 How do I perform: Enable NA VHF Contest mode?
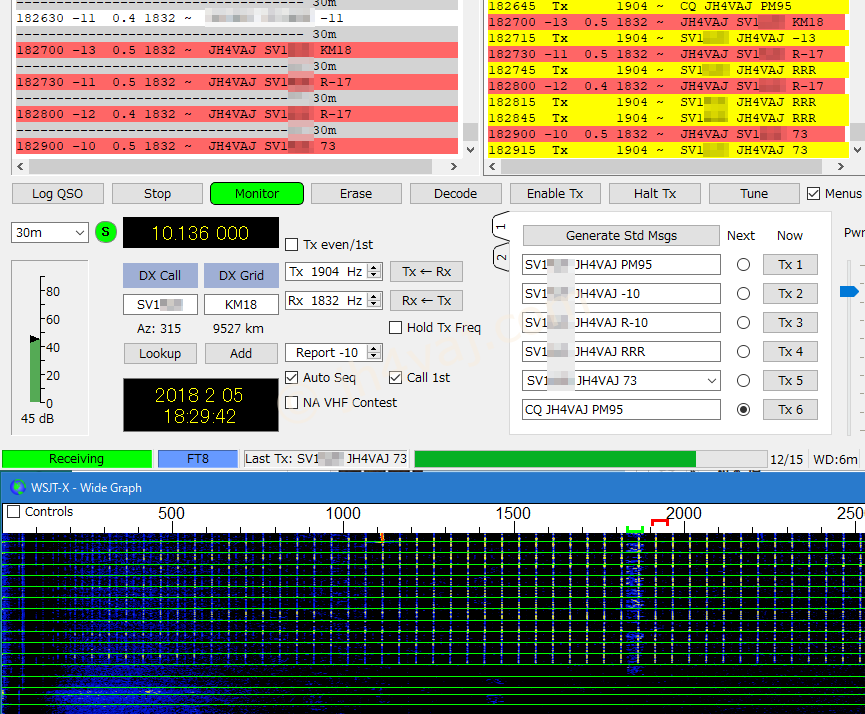tap(291, 403)
